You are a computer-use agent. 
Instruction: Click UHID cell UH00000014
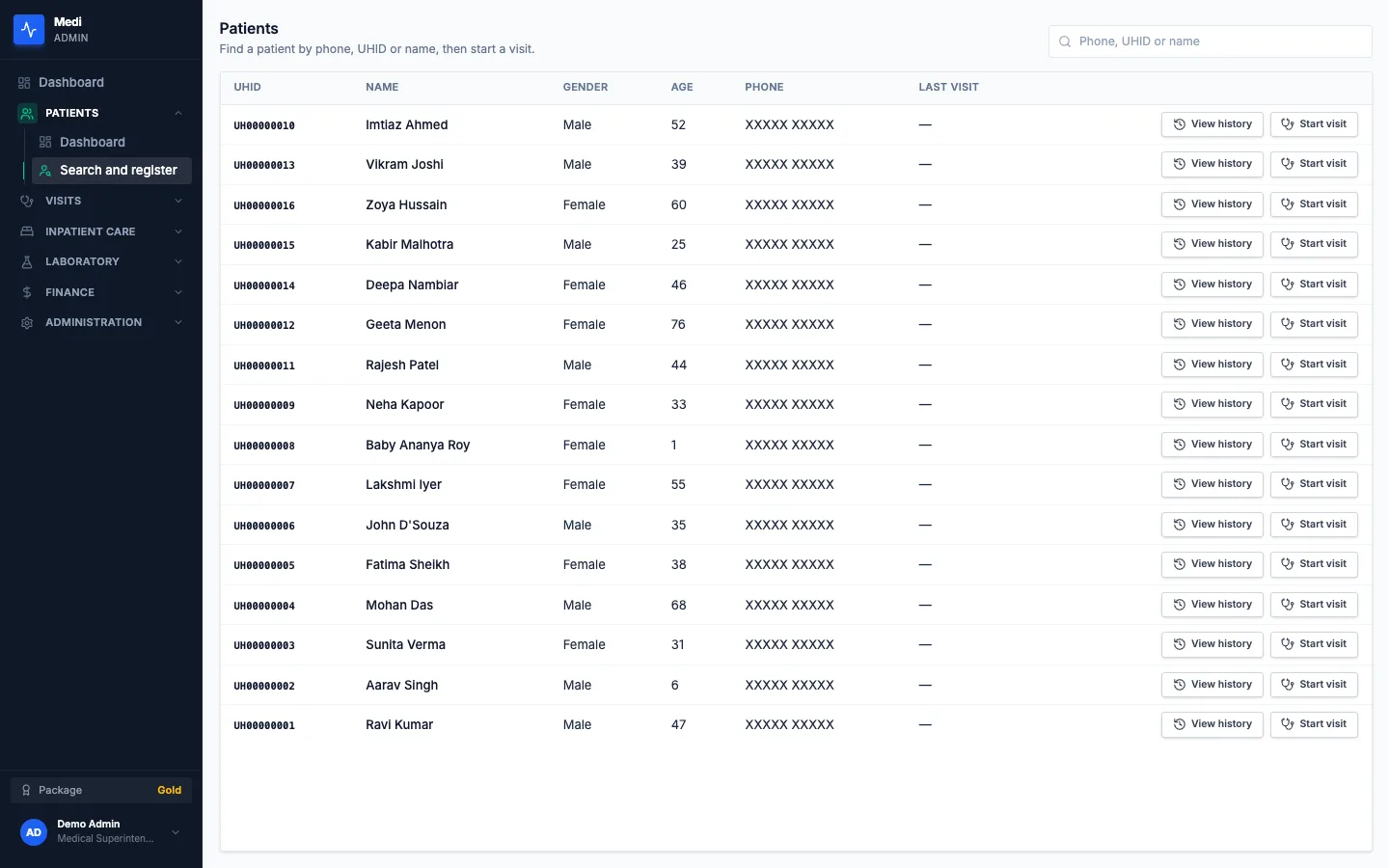coord(264,285)
